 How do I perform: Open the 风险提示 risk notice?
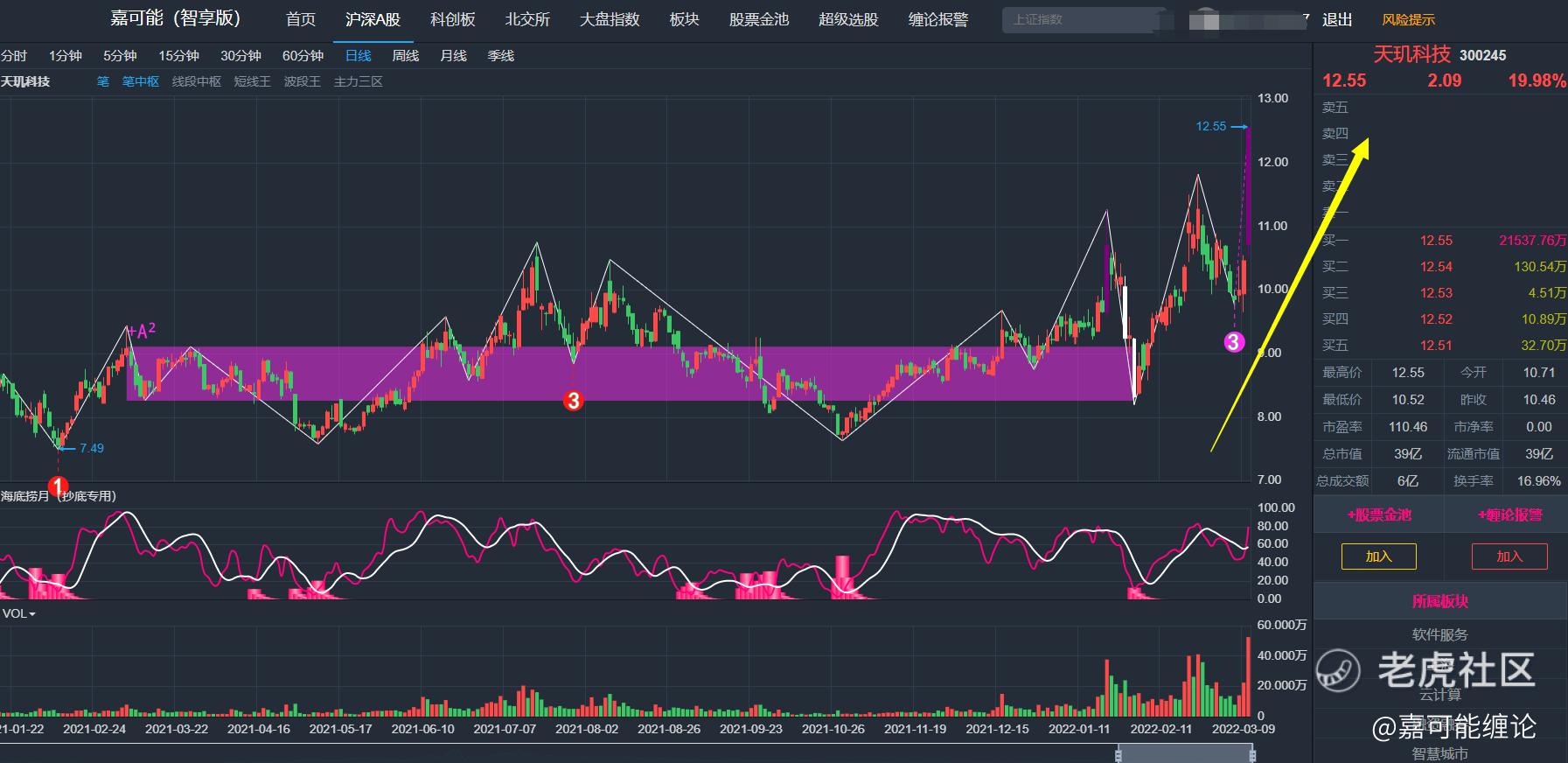pos(1409,19)
